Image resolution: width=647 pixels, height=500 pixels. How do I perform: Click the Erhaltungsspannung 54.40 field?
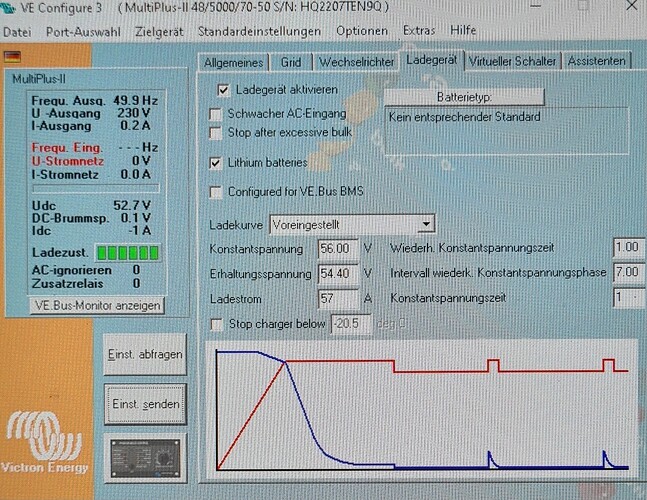[338, 274]
